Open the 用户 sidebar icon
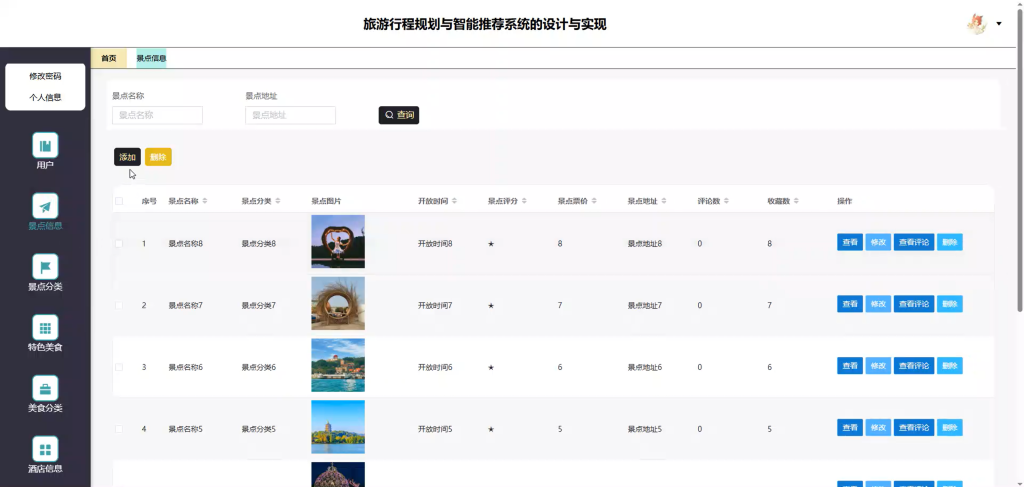The image size is (1024, 487). [45, 145]
